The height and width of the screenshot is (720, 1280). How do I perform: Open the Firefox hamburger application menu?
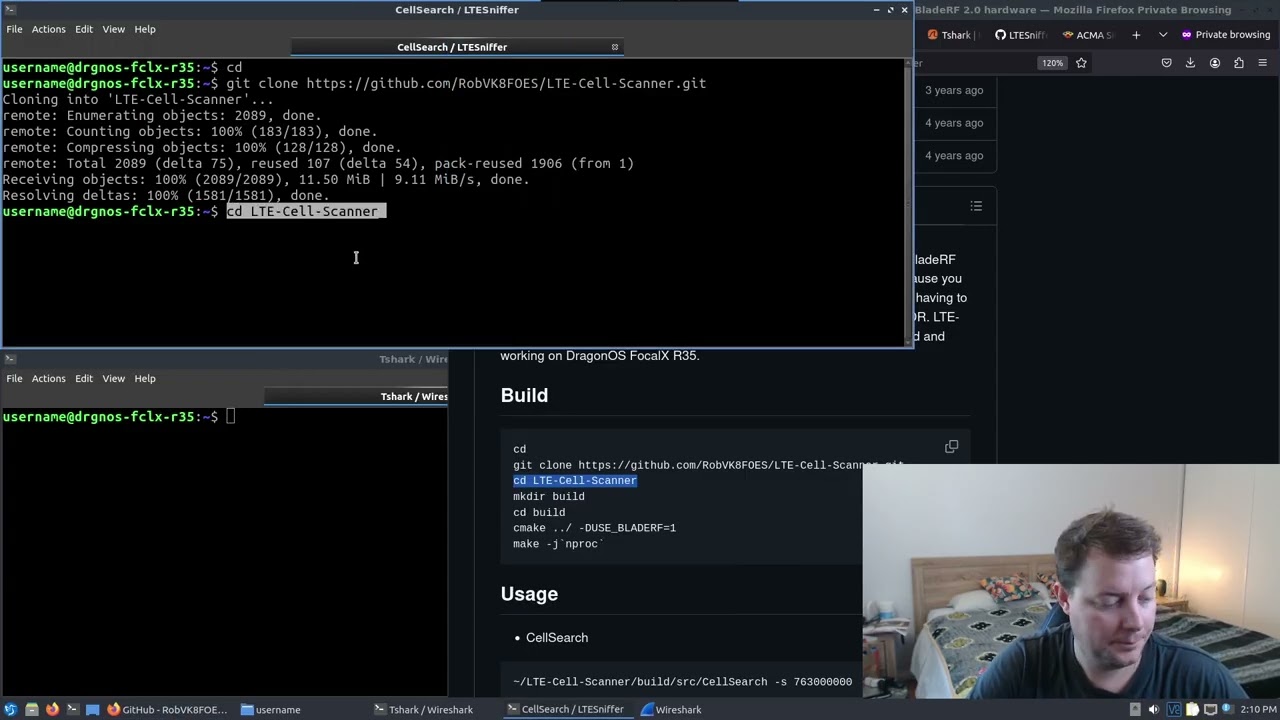point(1263,63)
